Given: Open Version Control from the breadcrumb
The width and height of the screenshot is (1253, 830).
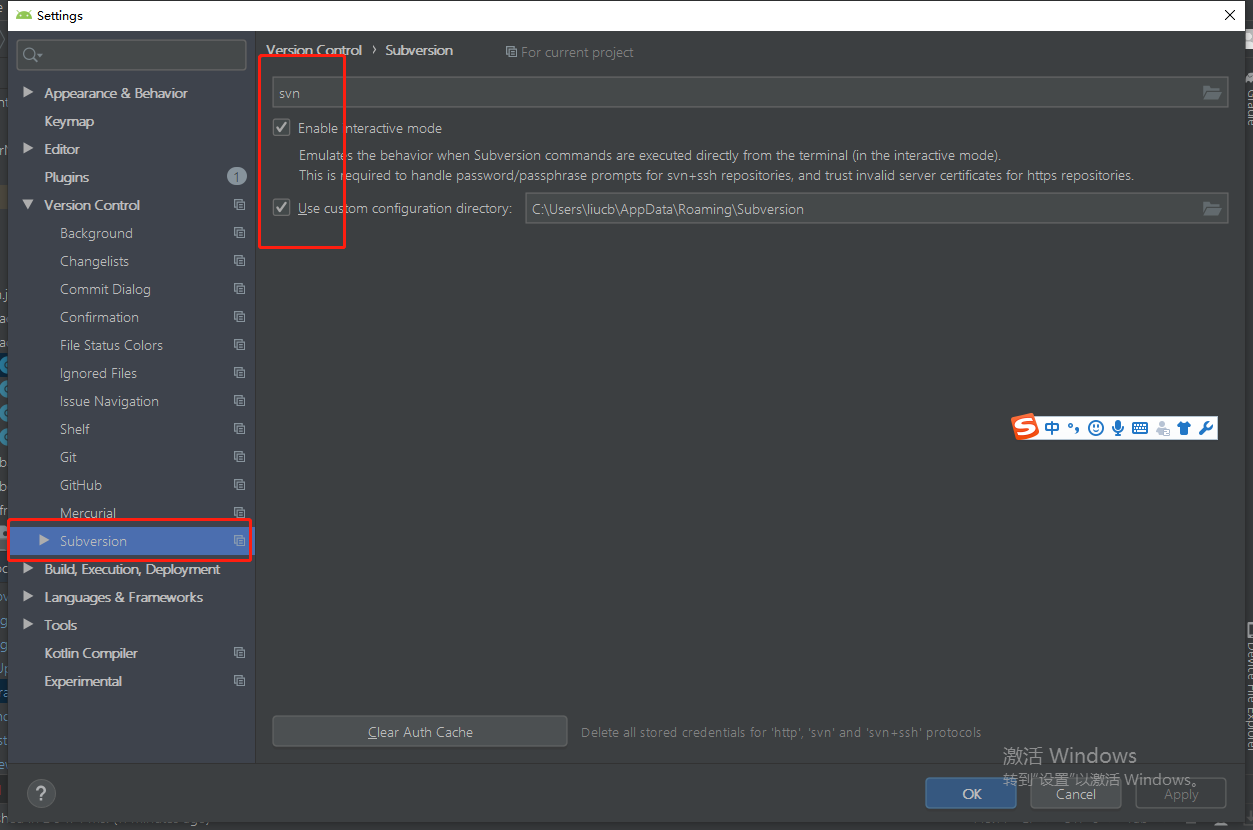Looking at the screenshot, I should [x=313, y=50].
